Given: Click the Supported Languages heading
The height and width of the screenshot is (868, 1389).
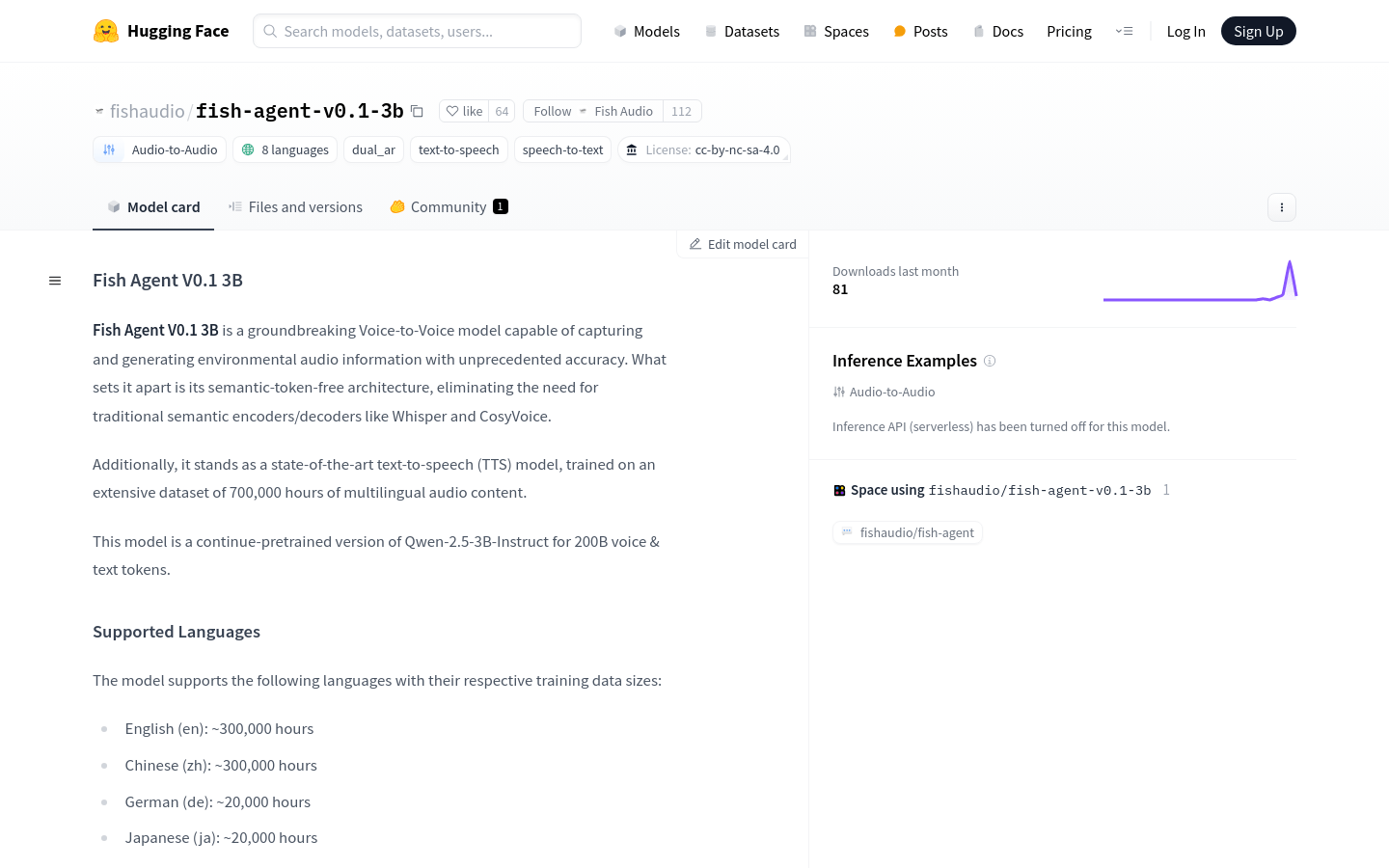Looking at the screenshot, I should pyautogui.click(x=177, y=632).
